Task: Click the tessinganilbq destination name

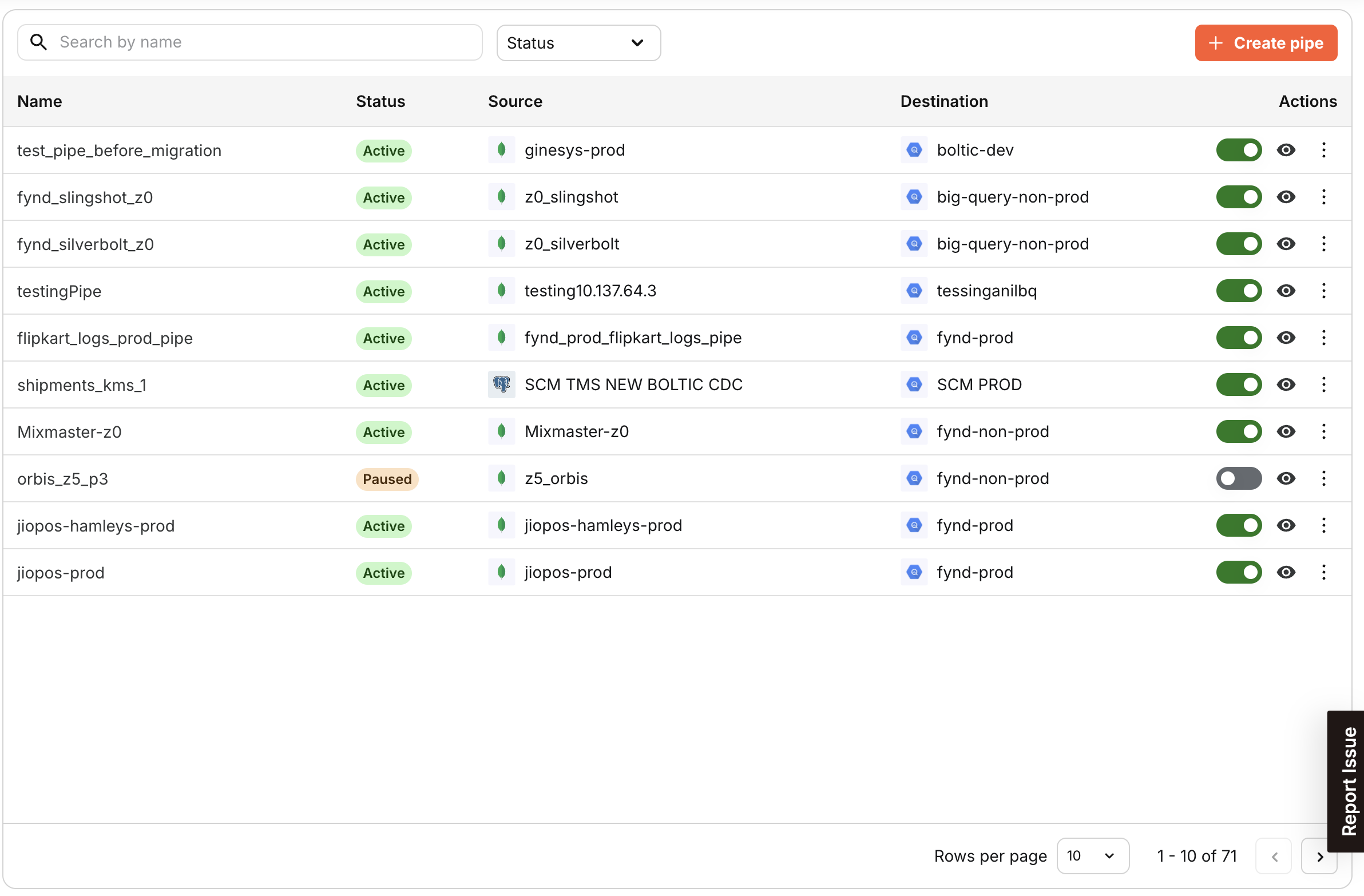Action: point(986,291)
